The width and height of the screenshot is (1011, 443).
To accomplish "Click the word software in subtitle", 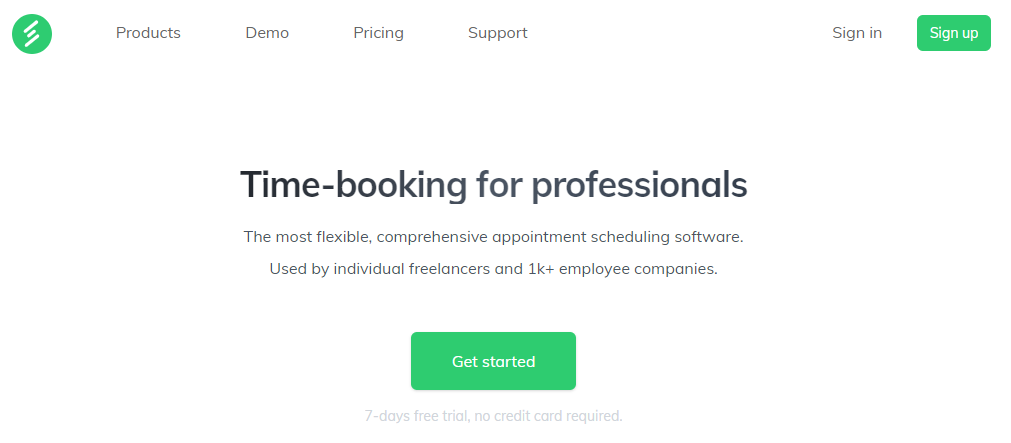I will click(x=709, y=237).
